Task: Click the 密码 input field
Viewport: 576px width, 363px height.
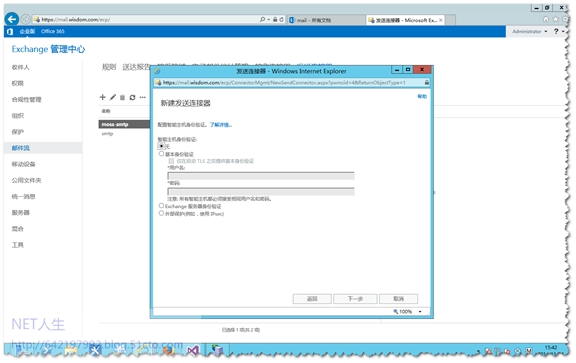Action: pos(261,191)
